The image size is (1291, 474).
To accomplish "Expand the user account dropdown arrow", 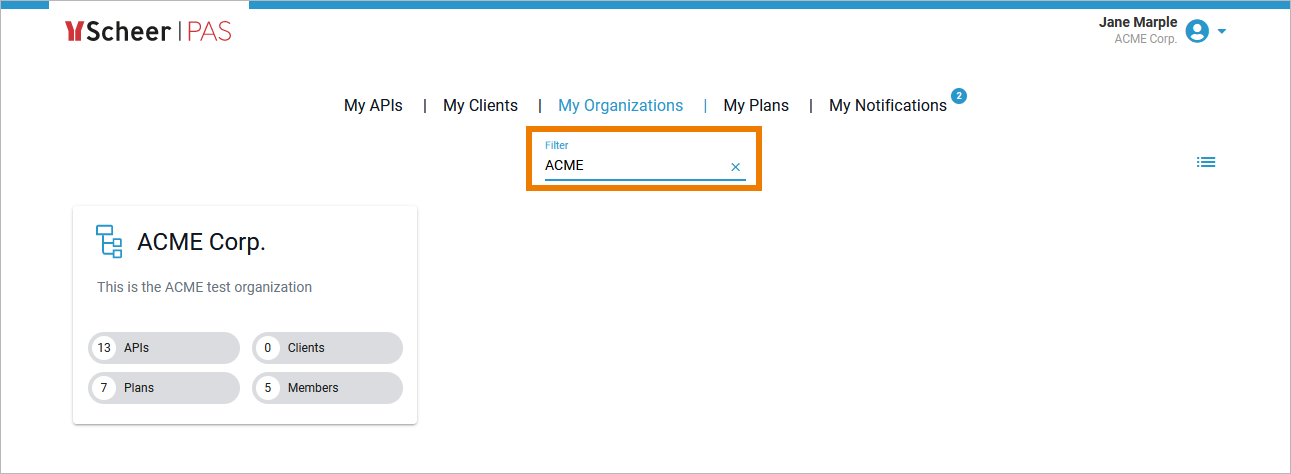I will 1222,32.
